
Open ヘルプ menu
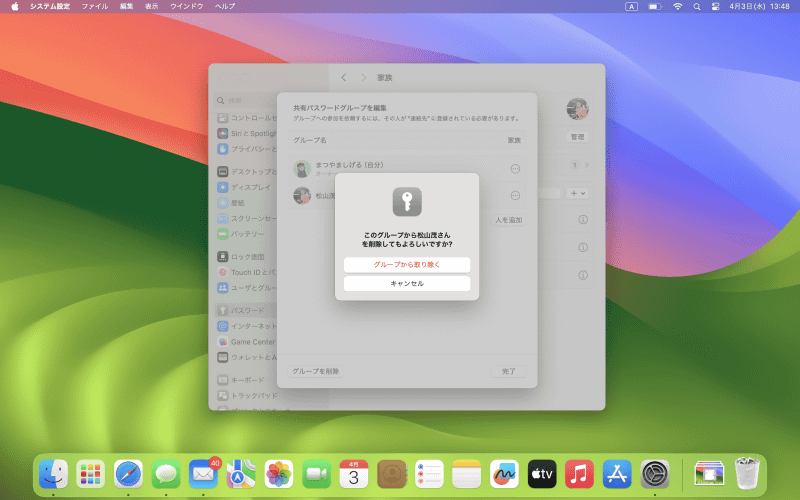coord(225,6)
